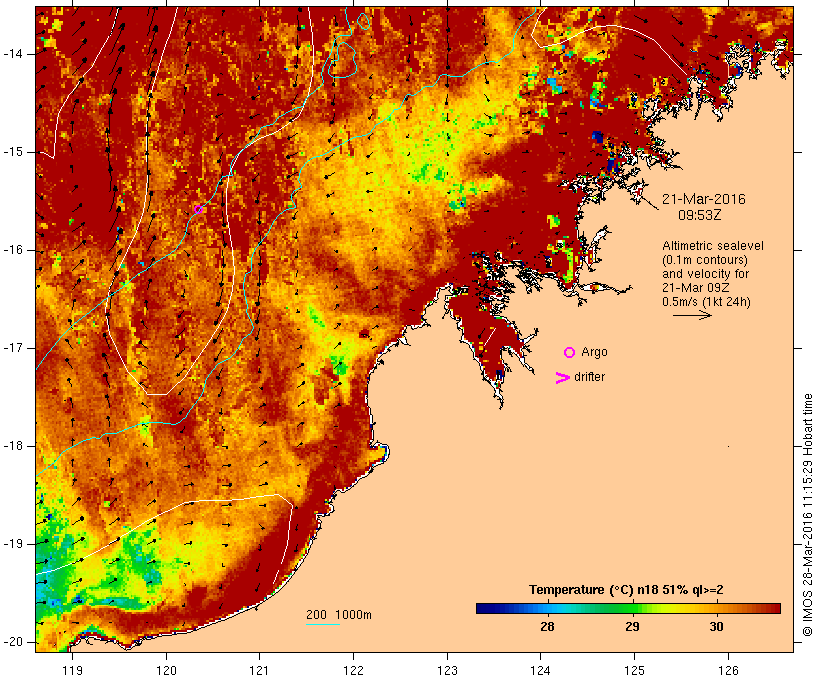The height and width of the screenshot is (680, 820).
Task: Click the '200 1000m' depth contour label
Action: pos(339,615)
